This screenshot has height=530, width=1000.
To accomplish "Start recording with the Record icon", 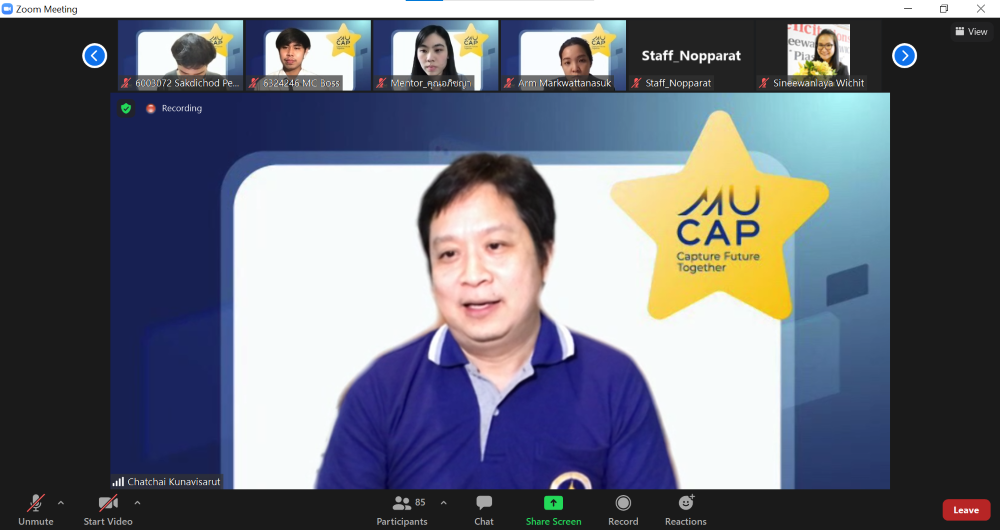I will (x=623, y=503).
